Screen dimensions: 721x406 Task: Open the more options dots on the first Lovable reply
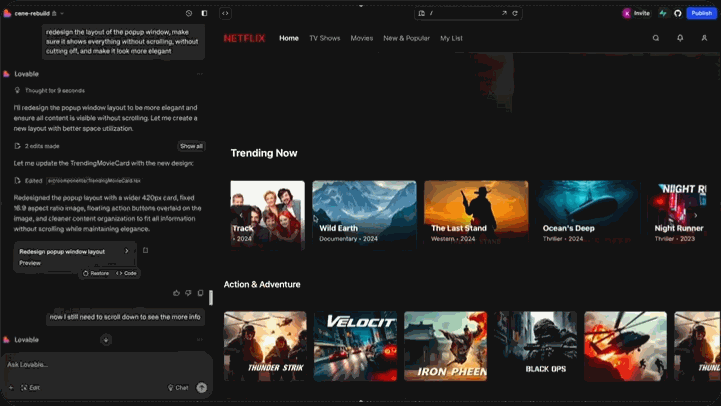pyautogui.click(x=200, y=74)
